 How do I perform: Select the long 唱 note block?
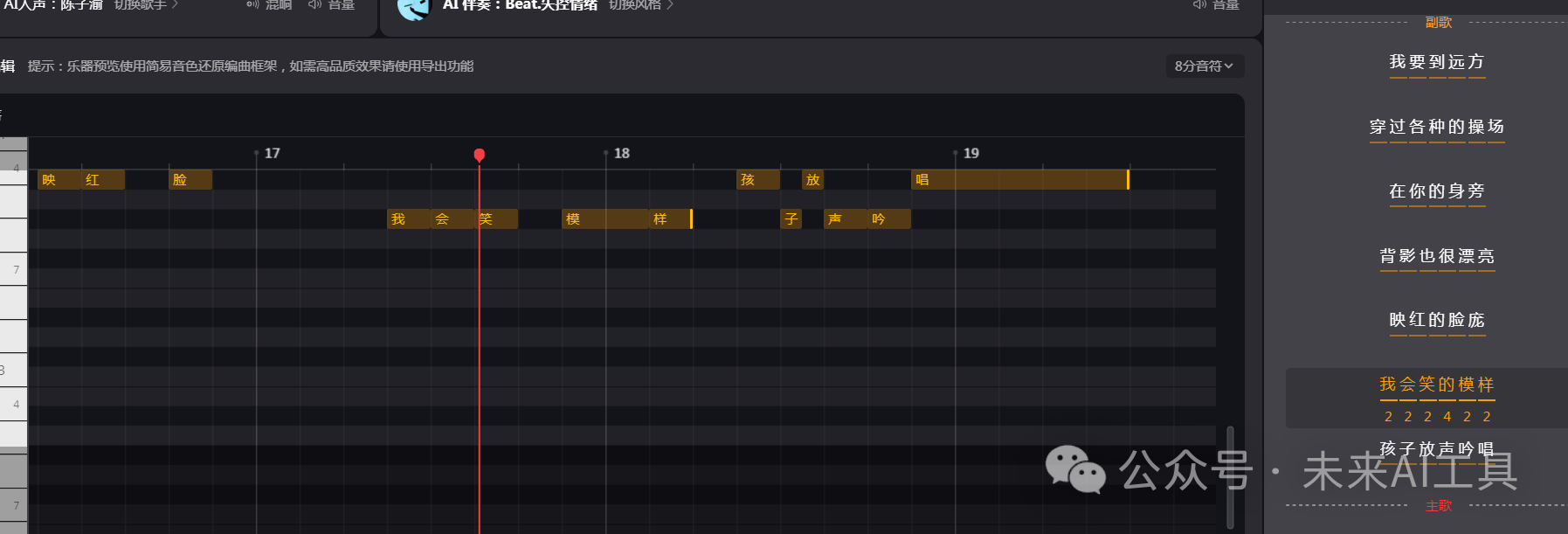pos(1019,180)
